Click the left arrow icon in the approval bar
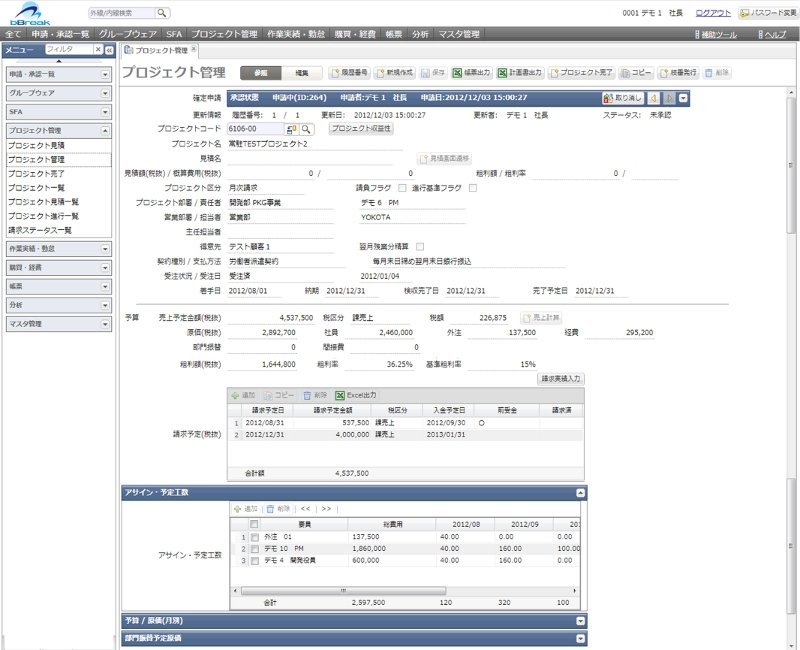The image size is (800, 650). coord(654,98)
